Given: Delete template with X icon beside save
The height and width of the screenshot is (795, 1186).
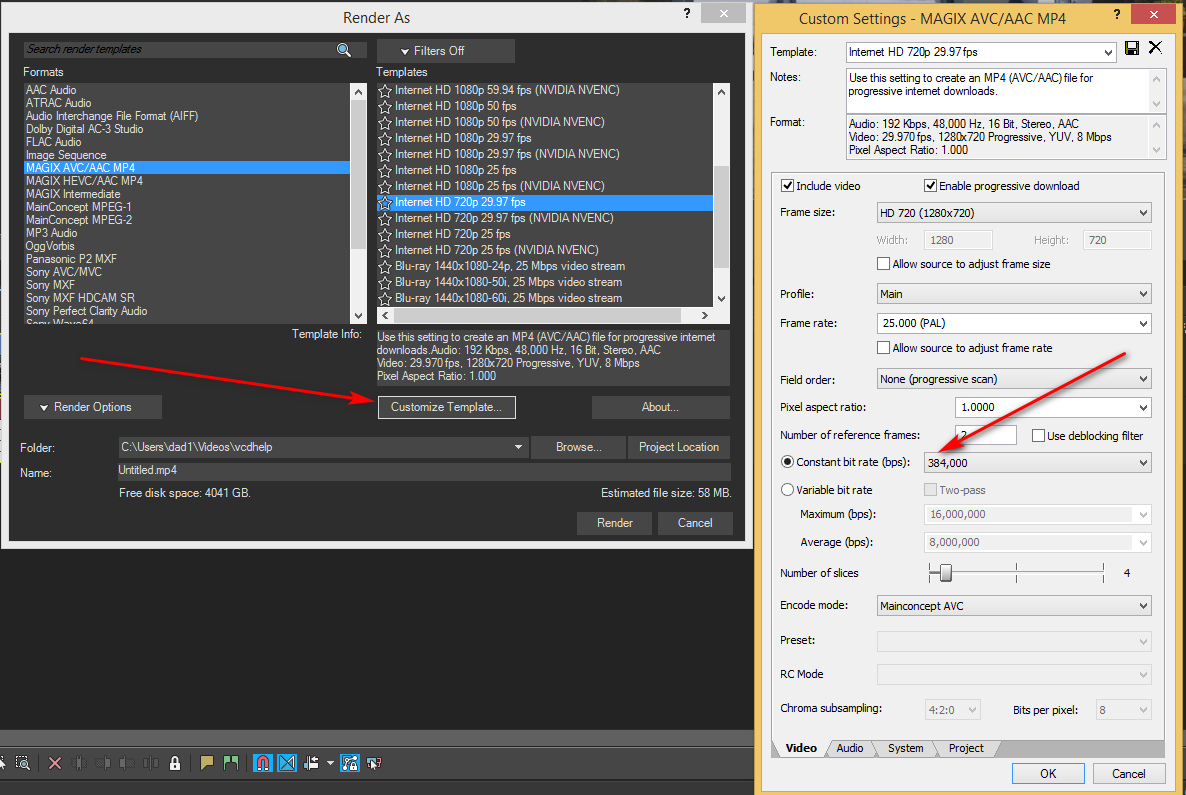Looking at the screenshot, I should 1155,48.
